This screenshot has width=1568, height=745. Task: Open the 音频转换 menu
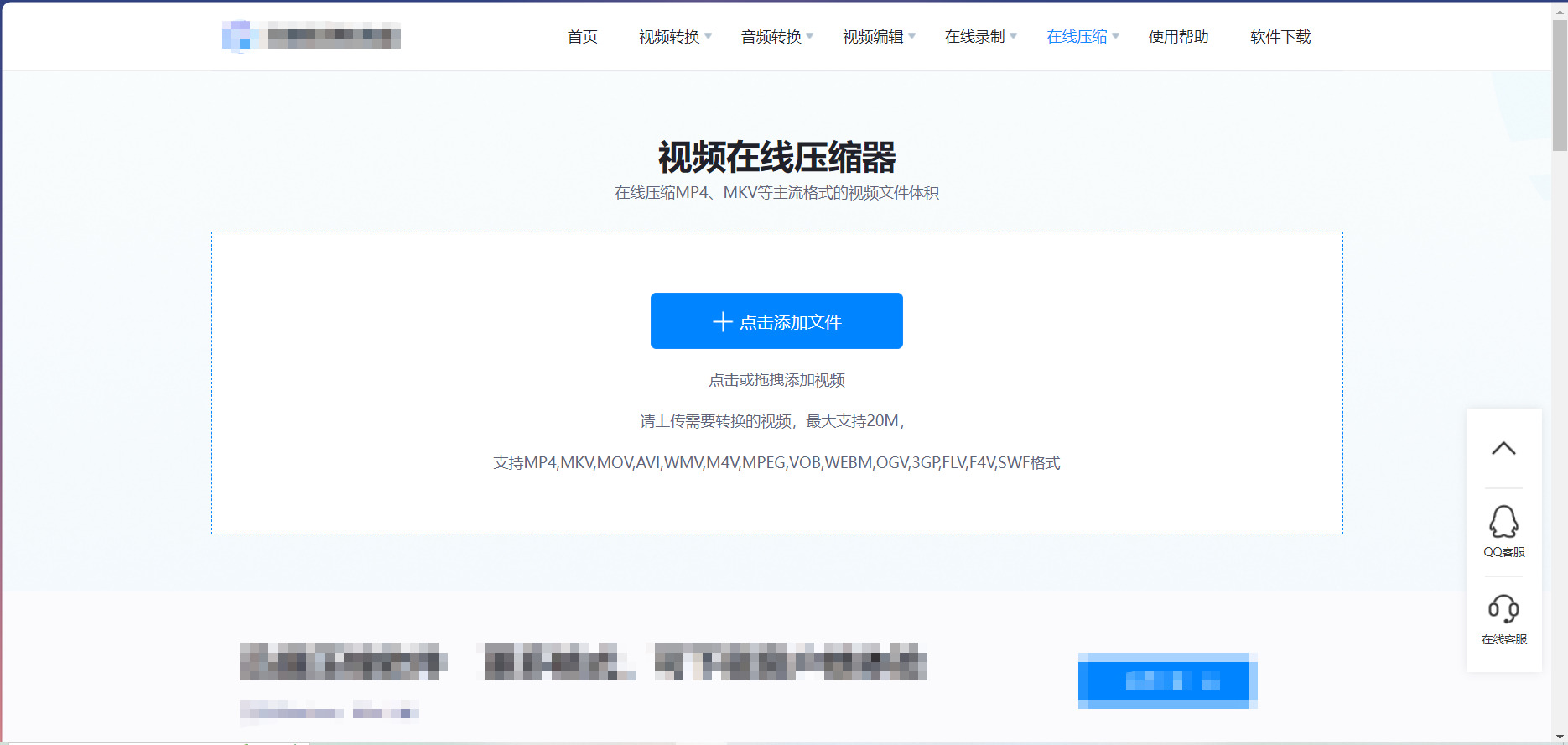[x=771, y=37]
